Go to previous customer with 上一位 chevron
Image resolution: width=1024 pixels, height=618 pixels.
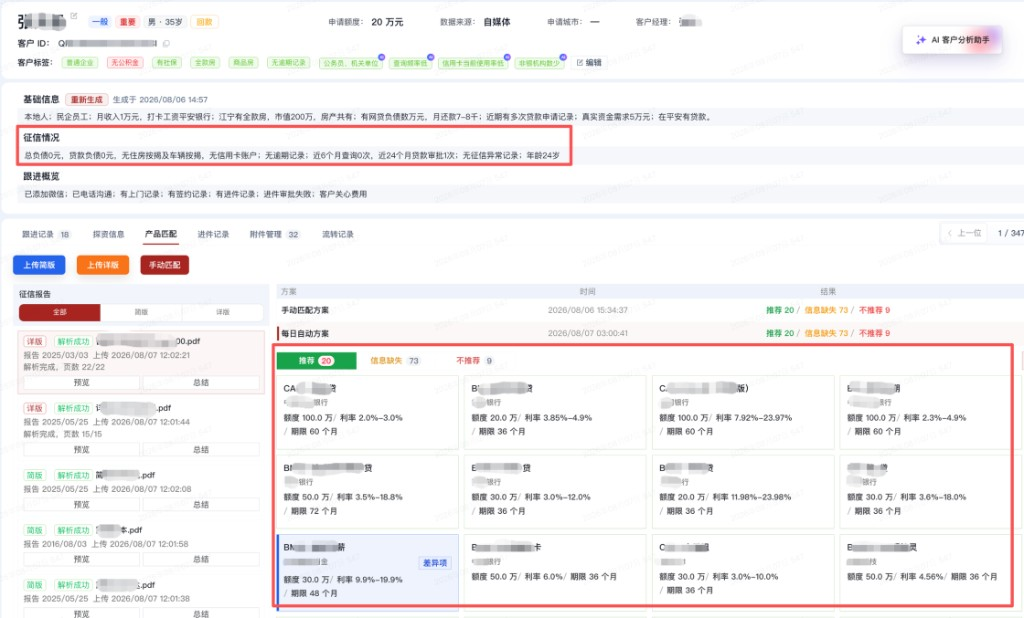point(950,233)
